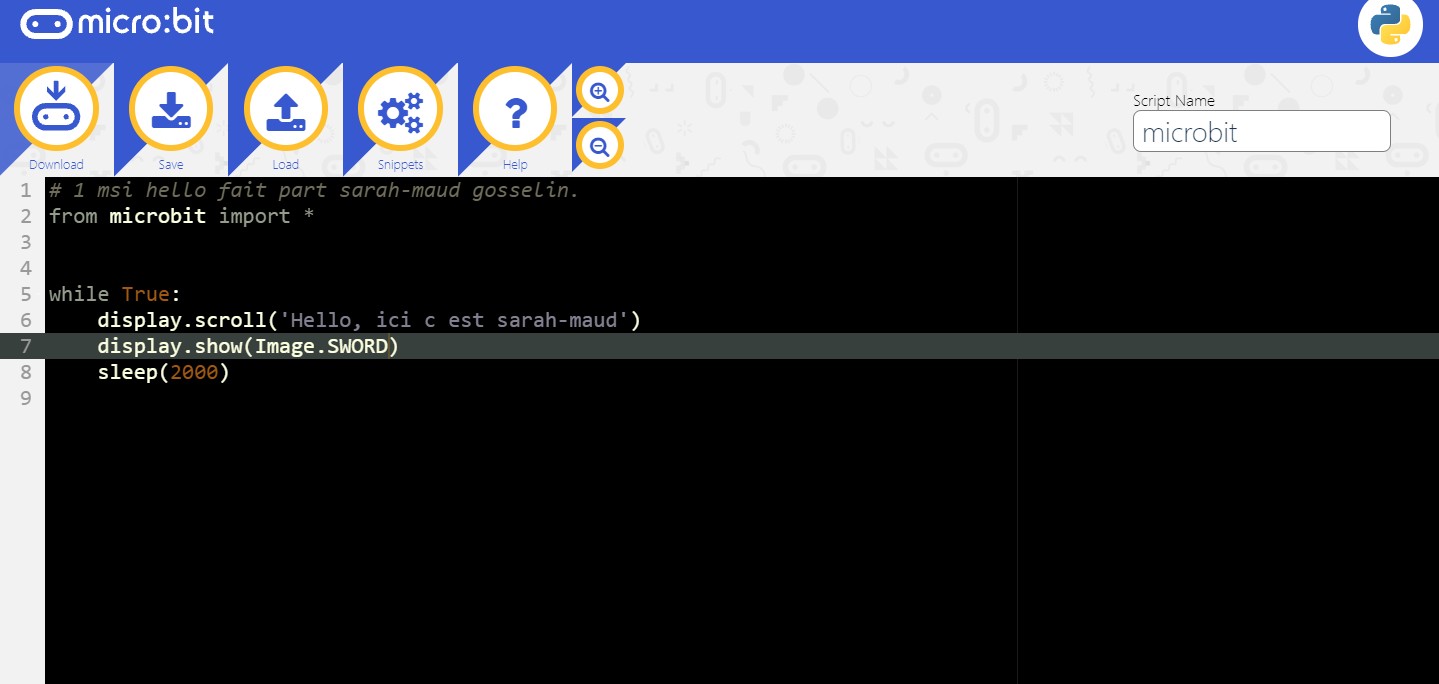Click the "while True:" code line

pos(115,294)
